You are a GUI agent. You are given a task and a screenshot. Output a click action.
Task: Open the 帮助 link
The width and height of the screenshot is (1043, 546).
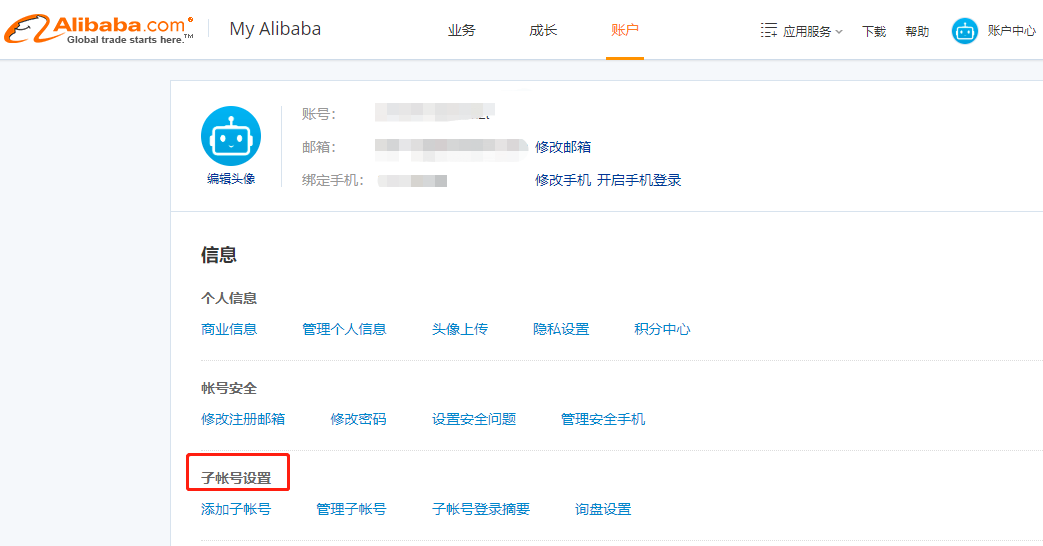tap(917, 31)
